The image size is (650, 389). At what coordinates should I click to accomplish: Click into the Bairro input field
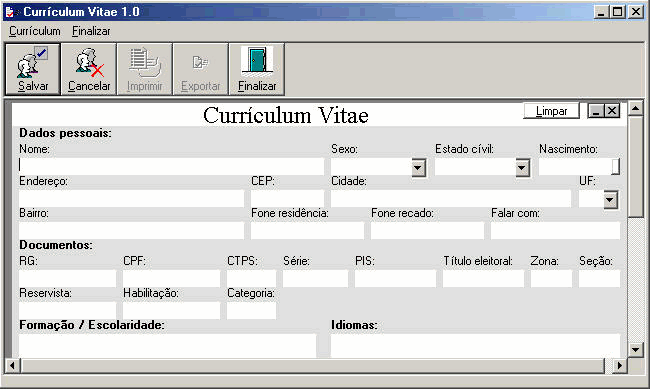[131, 231]
